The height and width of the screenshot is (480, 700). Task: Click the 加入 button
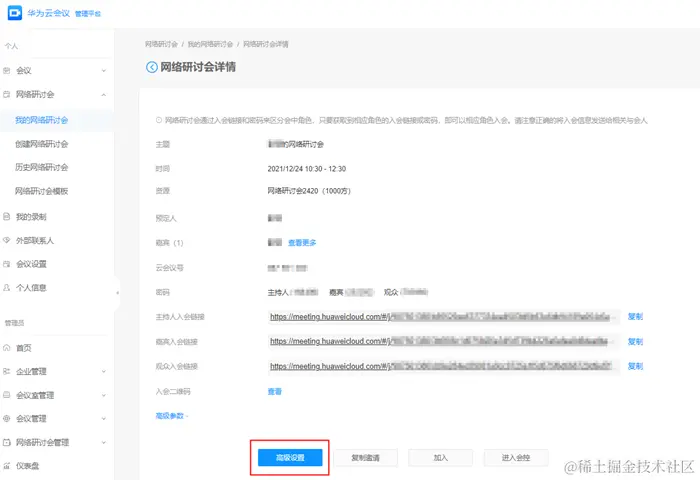(440, 458)
